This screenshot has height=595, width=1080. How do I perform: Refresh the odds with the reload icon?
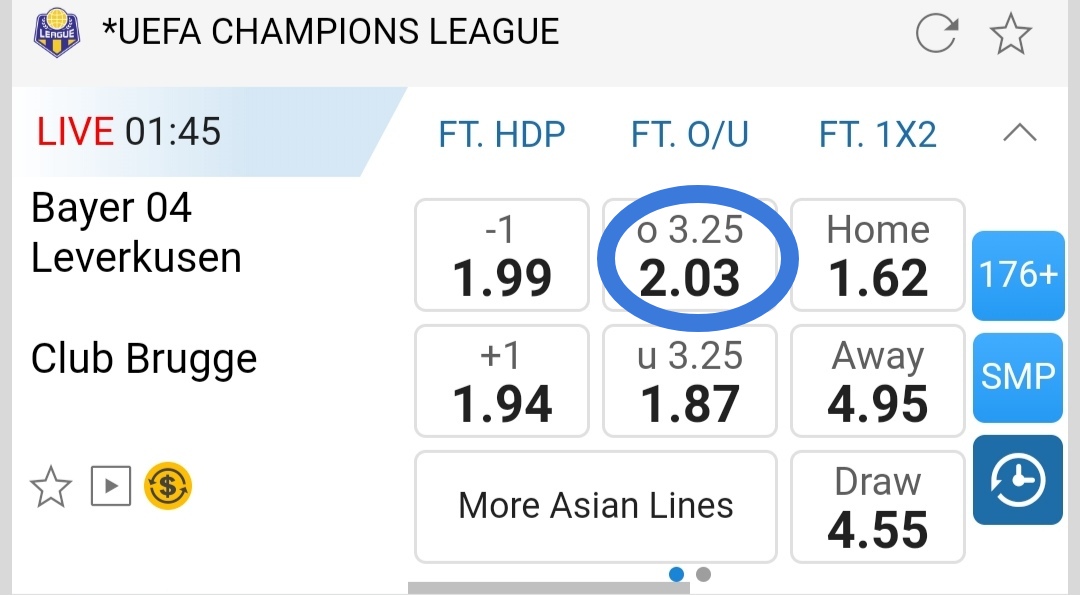coord(937,35)
